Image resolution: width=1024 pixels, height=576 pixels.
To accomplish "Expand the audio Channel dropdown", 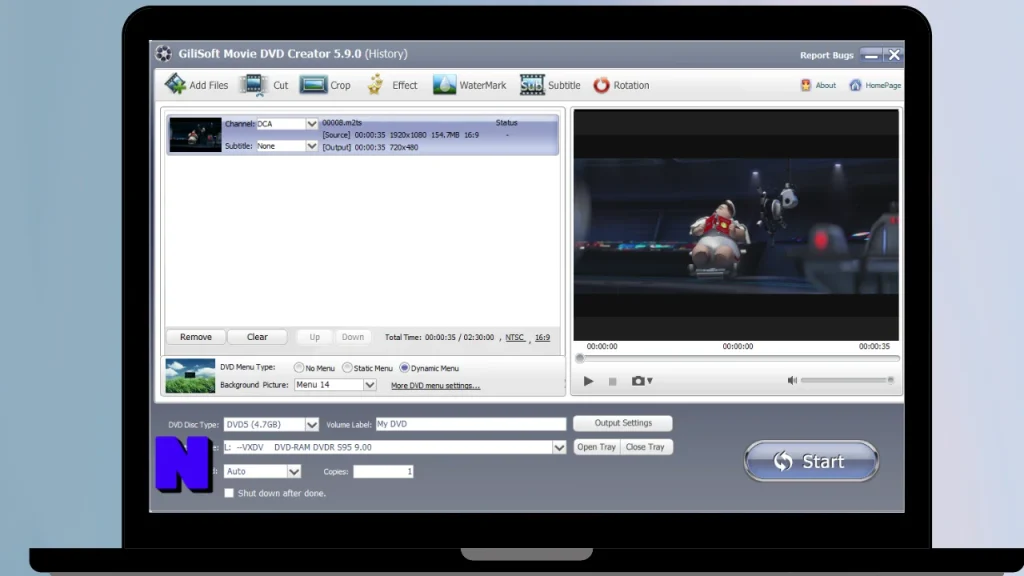I will 312,123.
